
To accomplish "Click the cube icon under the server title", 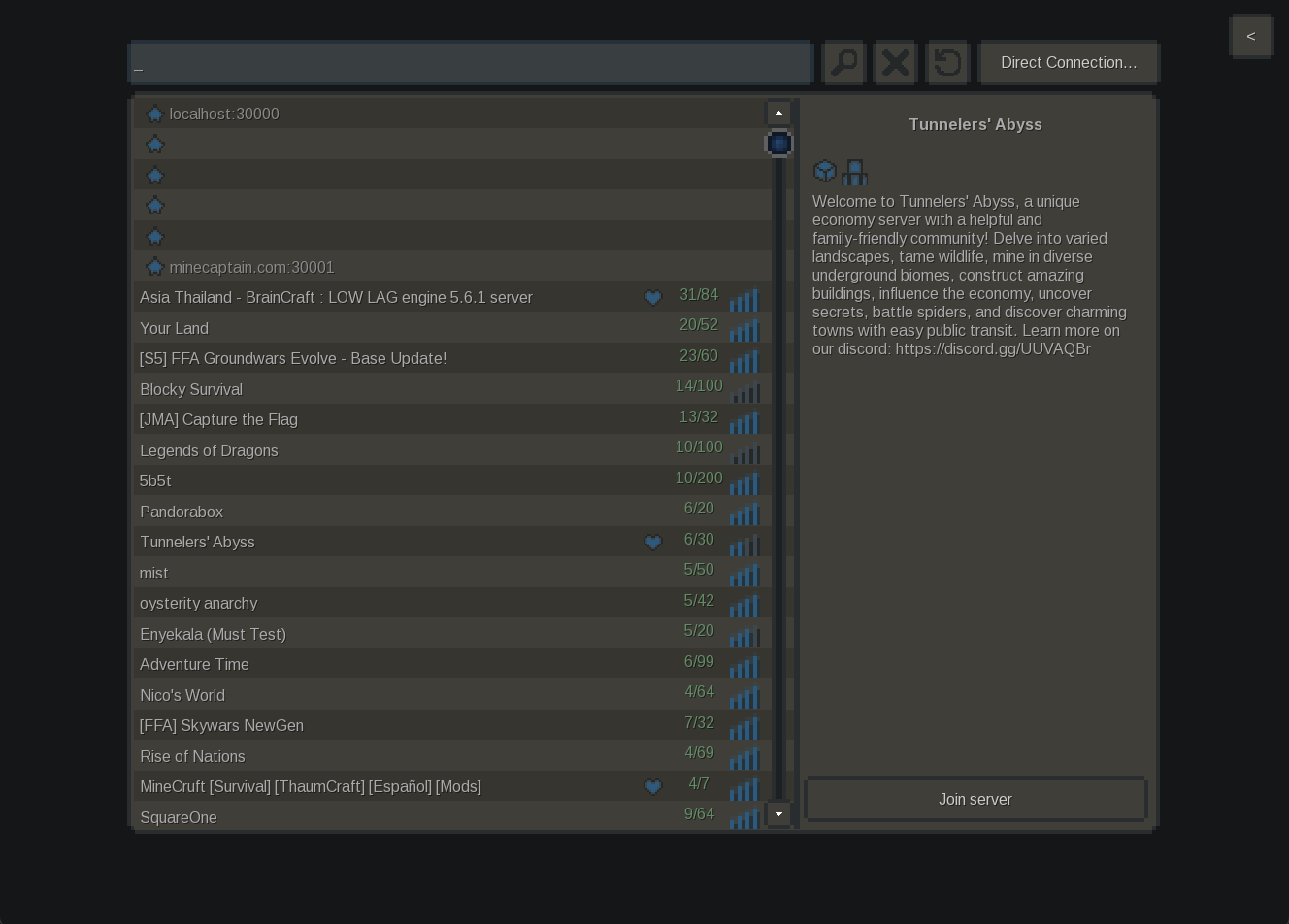I will pos(825,172).
